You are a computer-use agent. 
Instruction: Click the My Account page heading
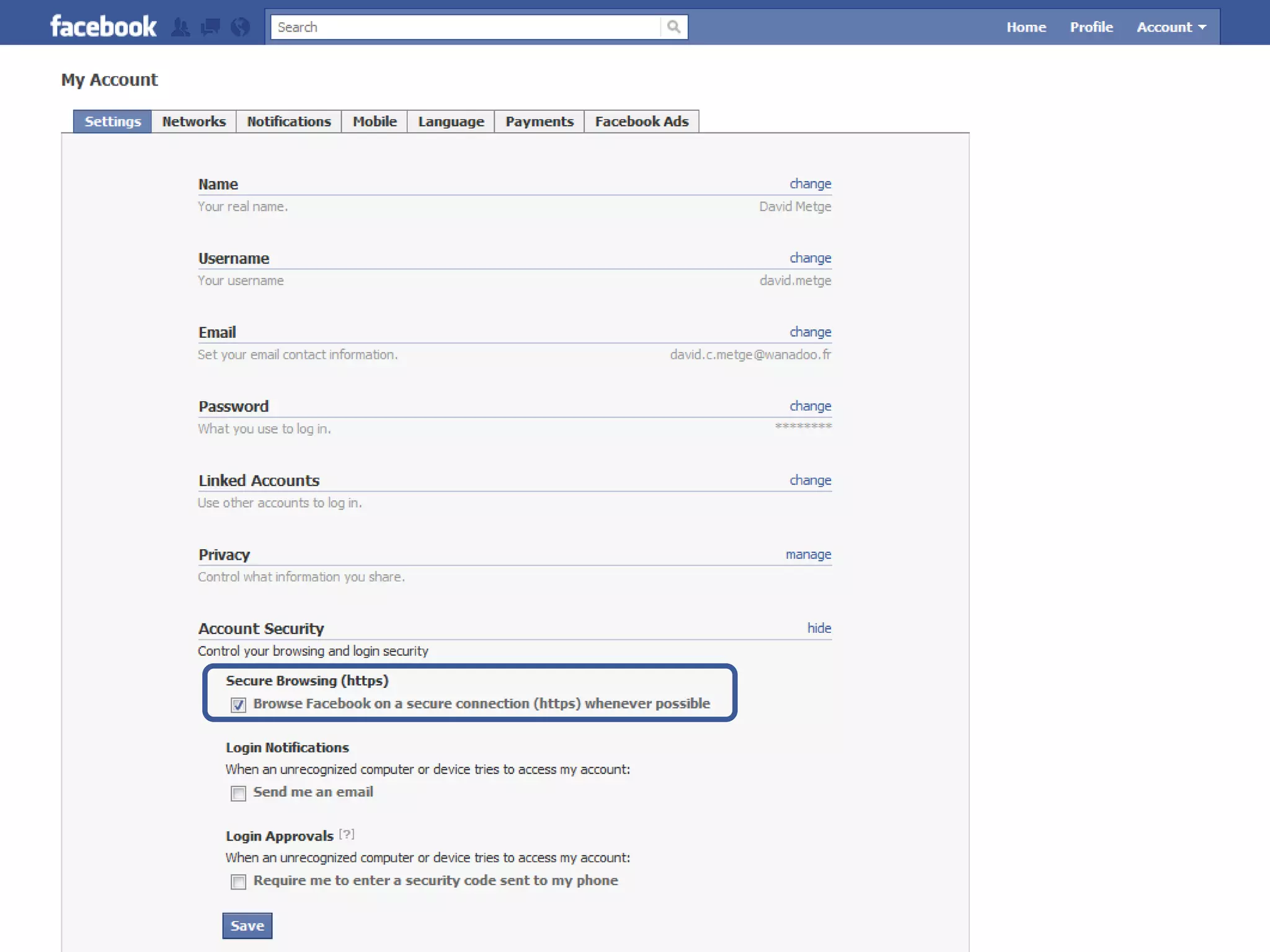(x=109, y=80)
